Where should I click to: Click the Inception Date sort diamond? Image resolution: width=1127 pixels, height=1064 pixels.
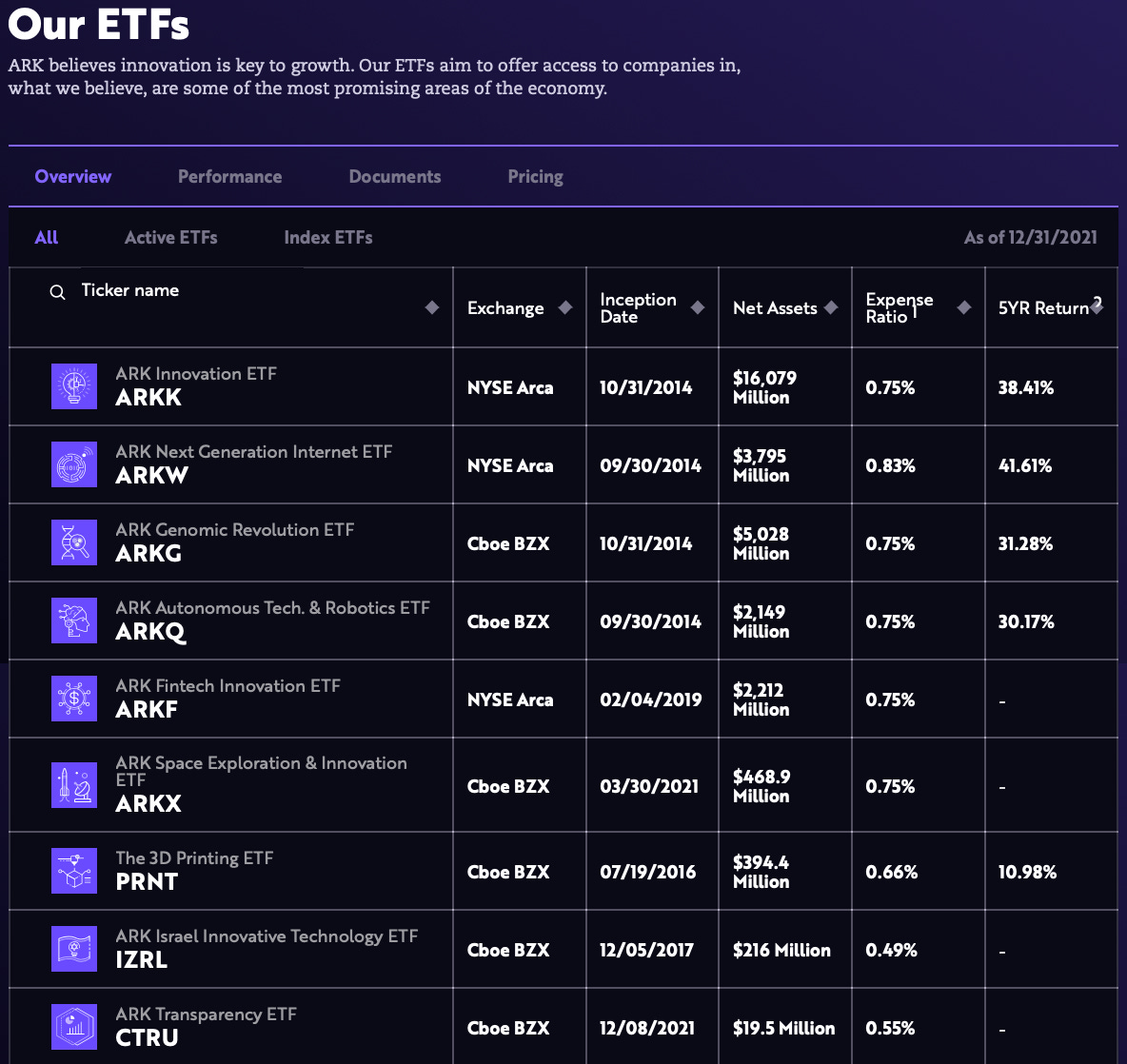697,307
